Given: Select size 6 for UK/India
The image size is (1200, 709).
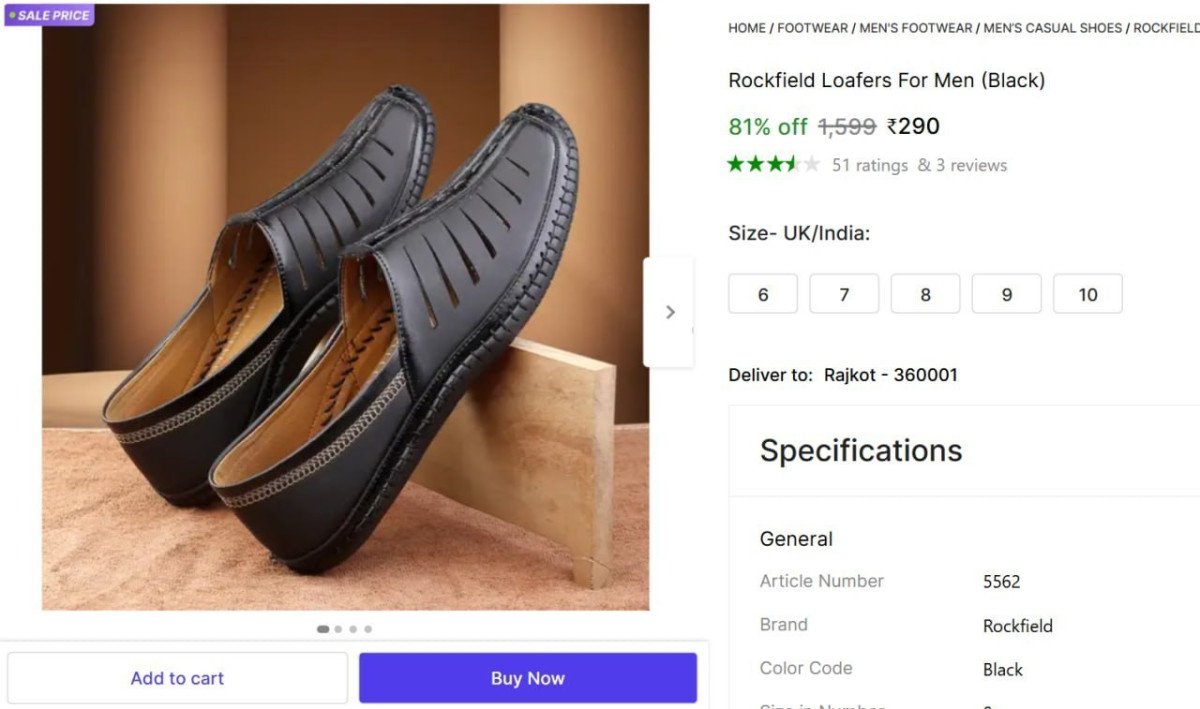Looking at the screenshot, I should coord(763,294).
